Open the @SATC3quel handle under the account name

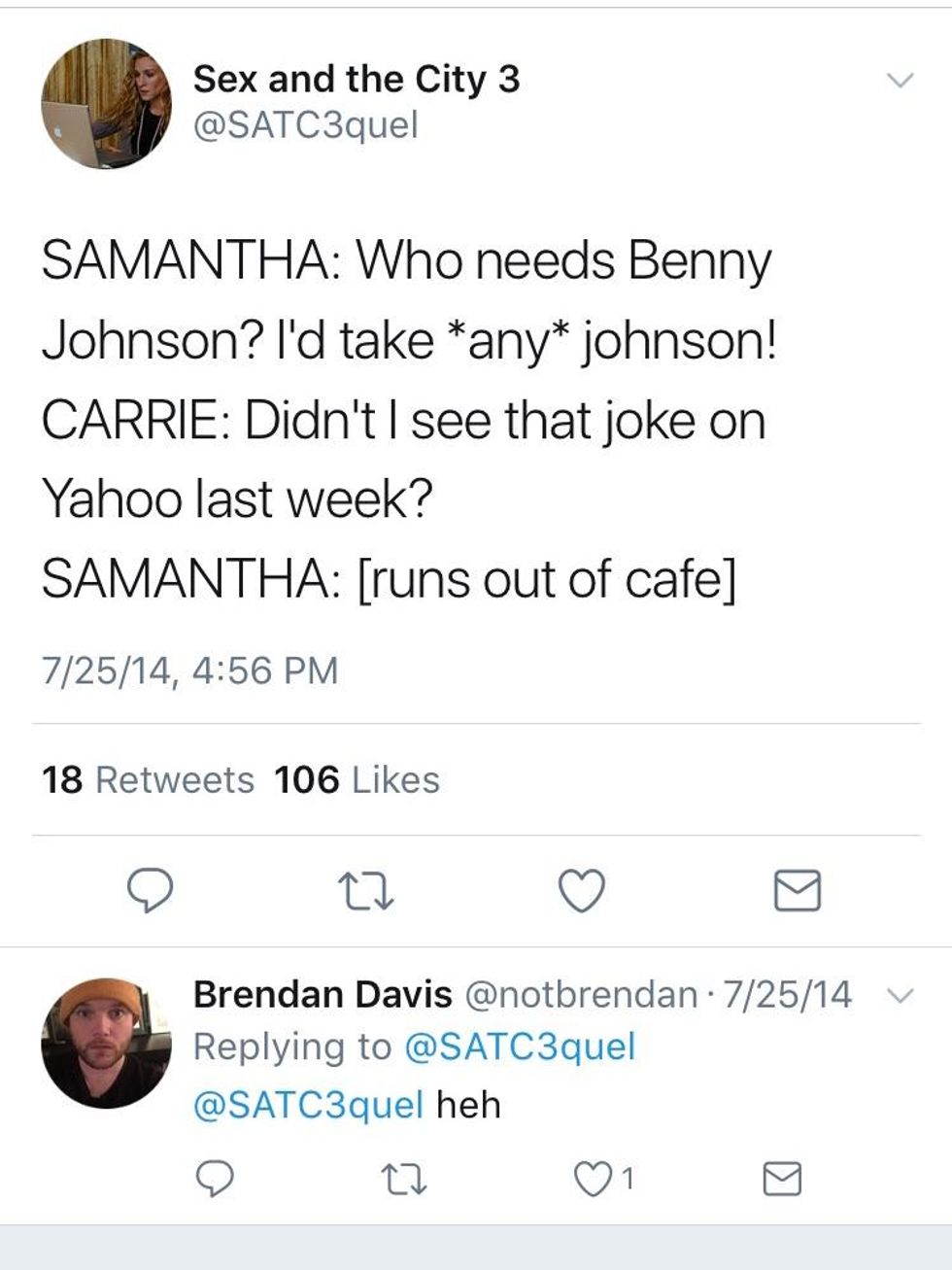pyautogui.click(x=305, y=125)
